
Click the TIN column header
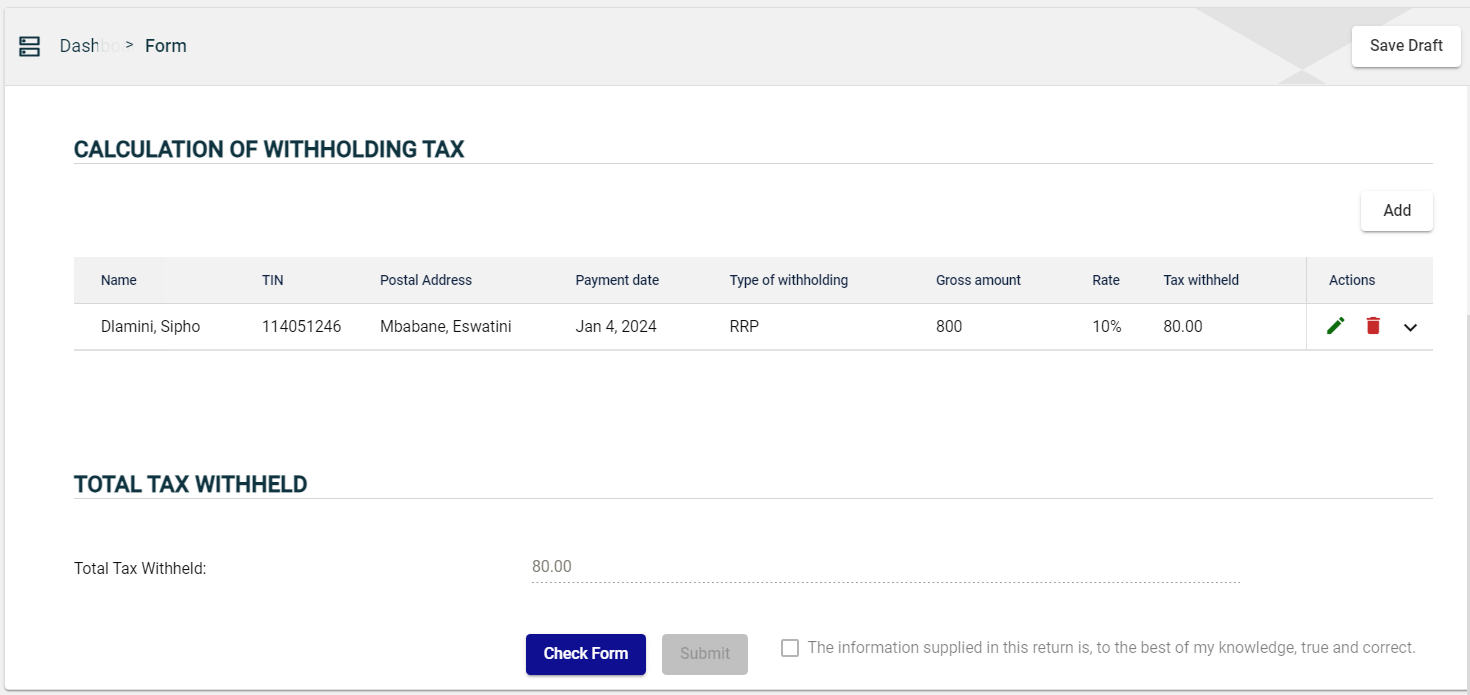click(x=273, y=280)
